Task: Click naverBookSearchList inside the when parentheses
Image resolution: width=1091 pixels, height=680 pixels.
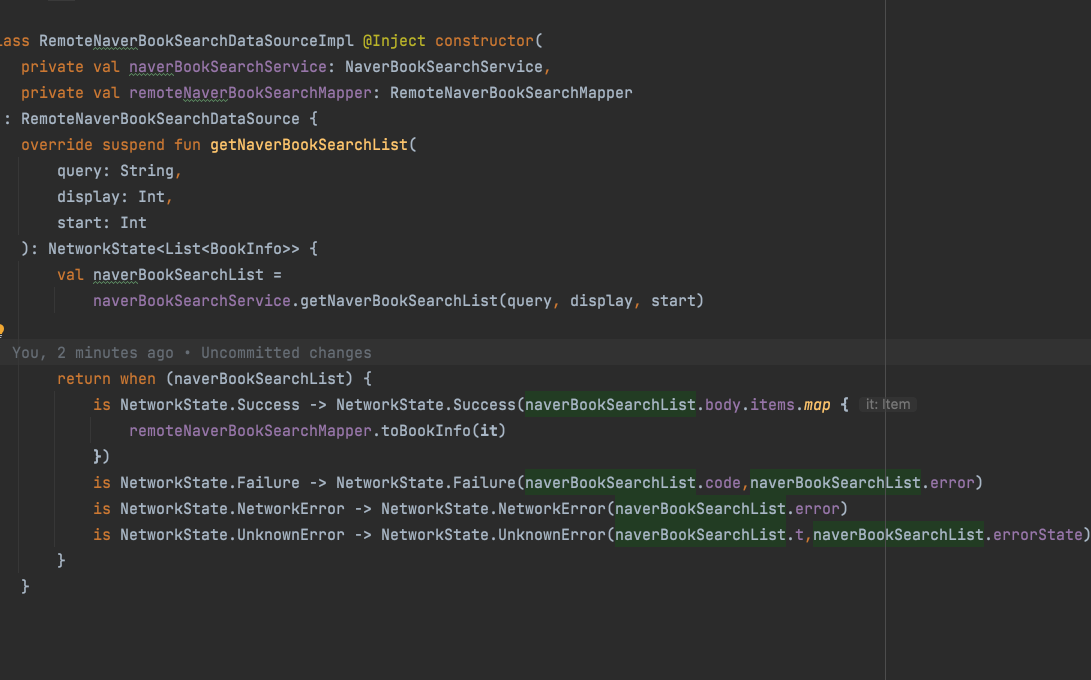Action: pyautogui.click(x=259, y=379)
